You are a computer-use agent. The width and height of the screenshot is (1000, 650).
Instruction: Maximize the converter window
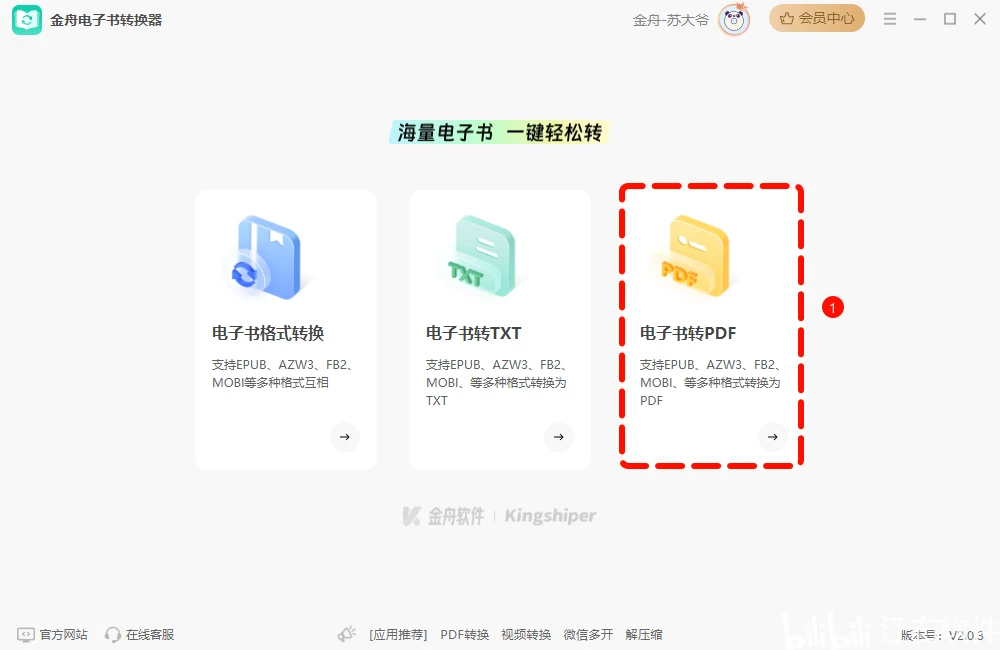(950, 19)
